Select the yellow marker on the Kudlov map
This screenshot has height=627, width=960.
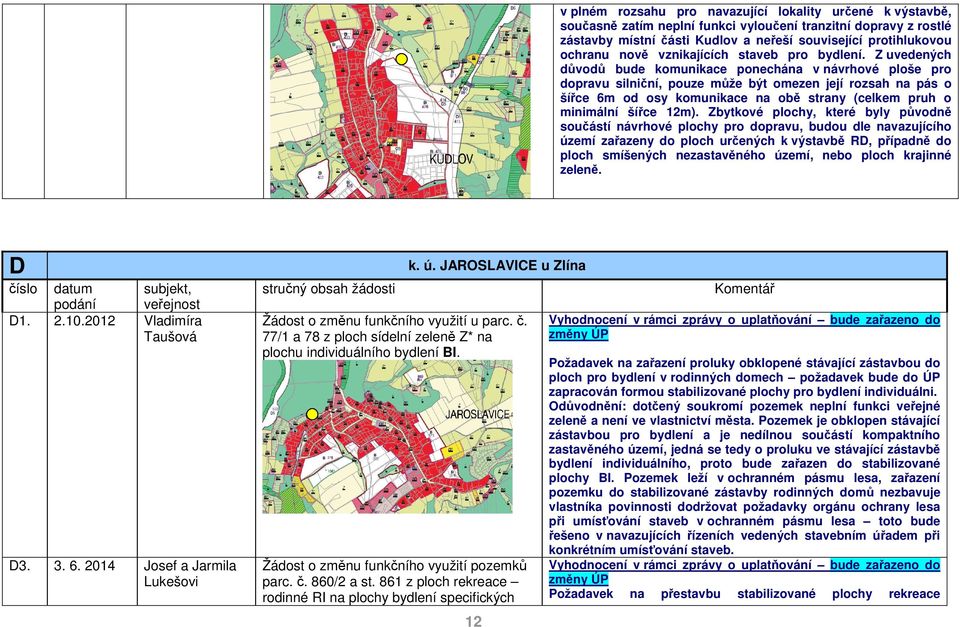(x=402, y=59)
